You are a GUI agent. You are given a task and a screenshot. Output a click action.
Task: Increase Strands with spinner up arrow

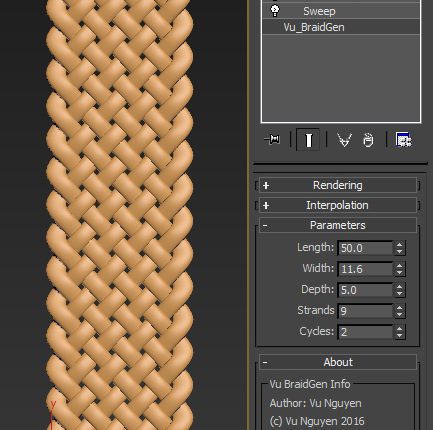[x=399, y=308]
